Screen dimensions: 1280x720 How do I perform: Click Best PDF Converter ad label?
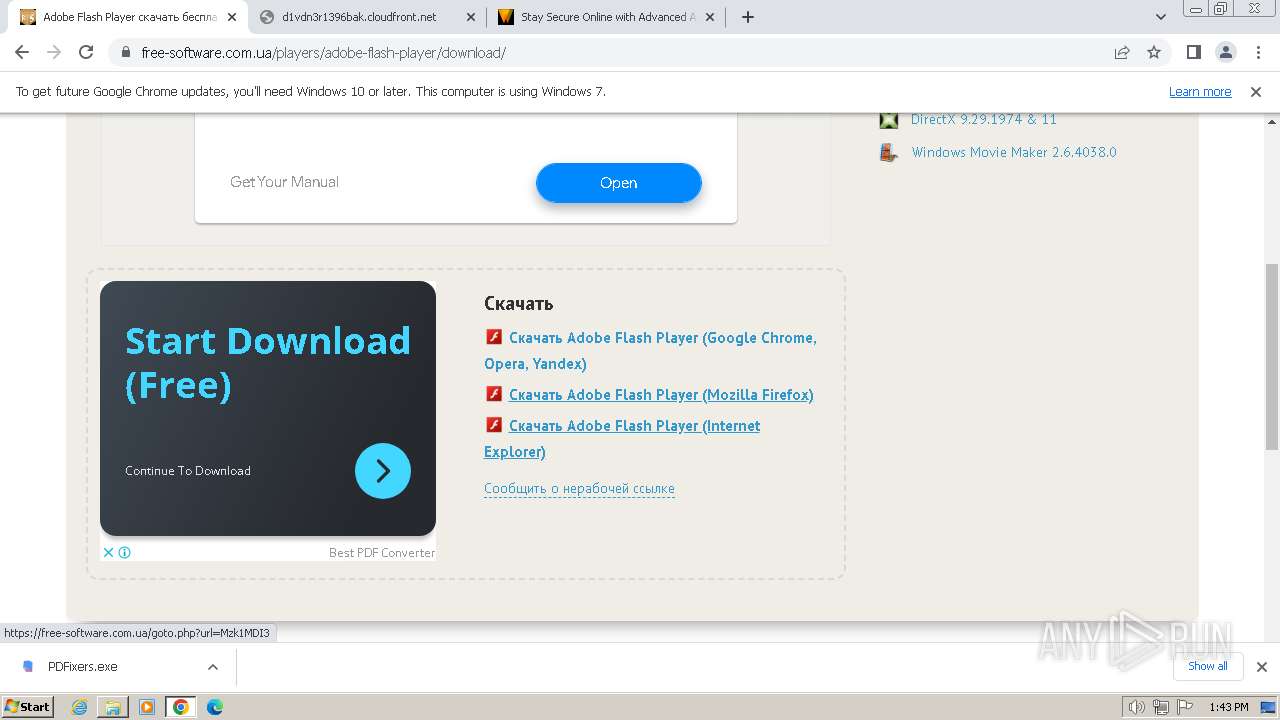pos(382,553)
